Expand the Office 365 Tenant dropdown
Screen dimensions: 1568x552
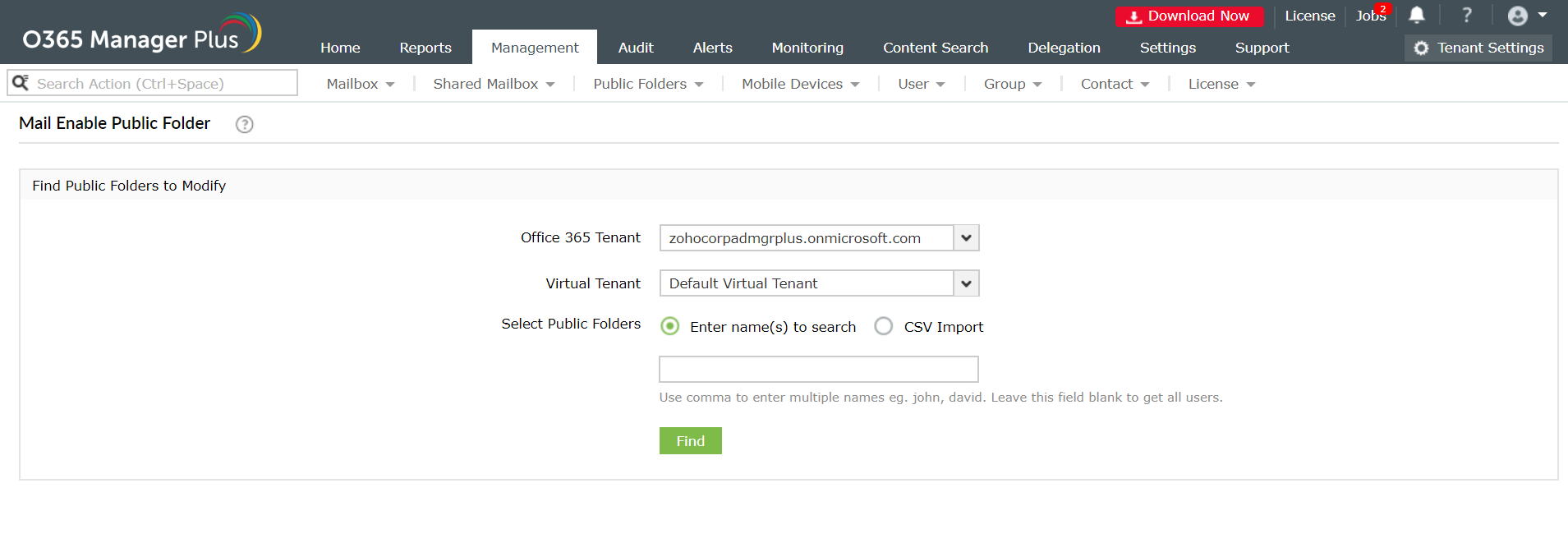[966, 238]
